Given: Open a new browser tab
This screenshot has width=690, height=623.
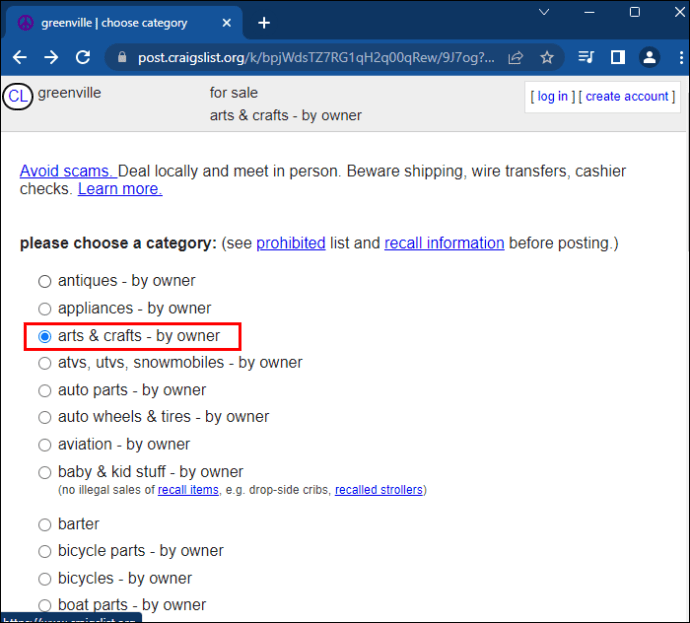Looking at the screenshot, I should pos(264,23).
